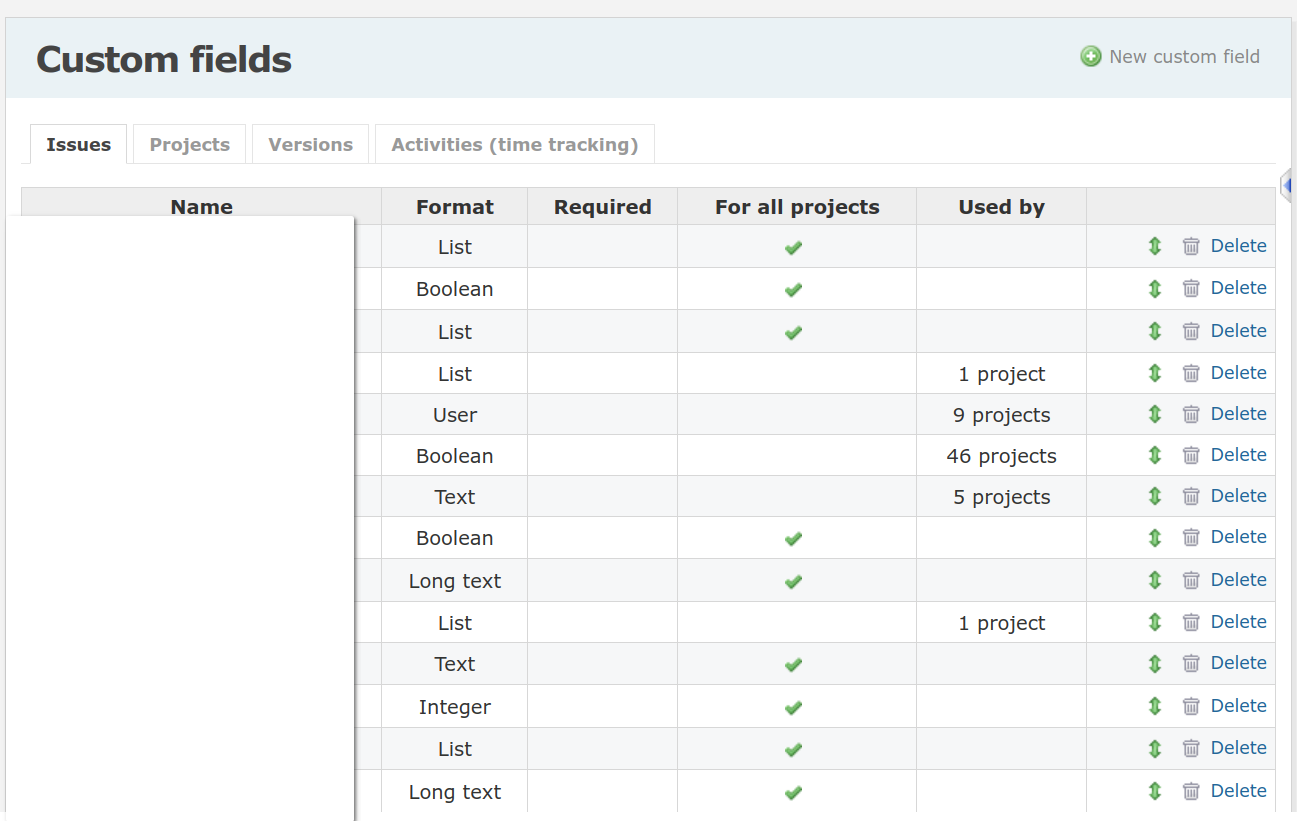Viewport: 1297px width, 821px height.
Task: Click reorder arrows on the Boolean row used by 46 projects
Action: 1155,455
